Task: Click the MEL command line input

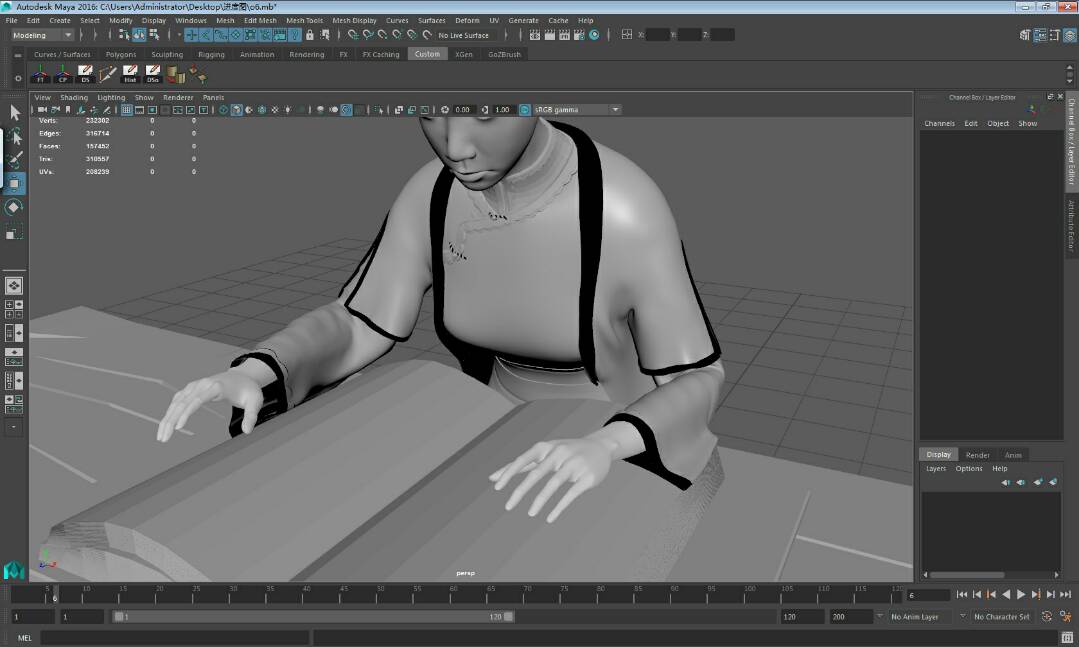Action: (173, 638)
